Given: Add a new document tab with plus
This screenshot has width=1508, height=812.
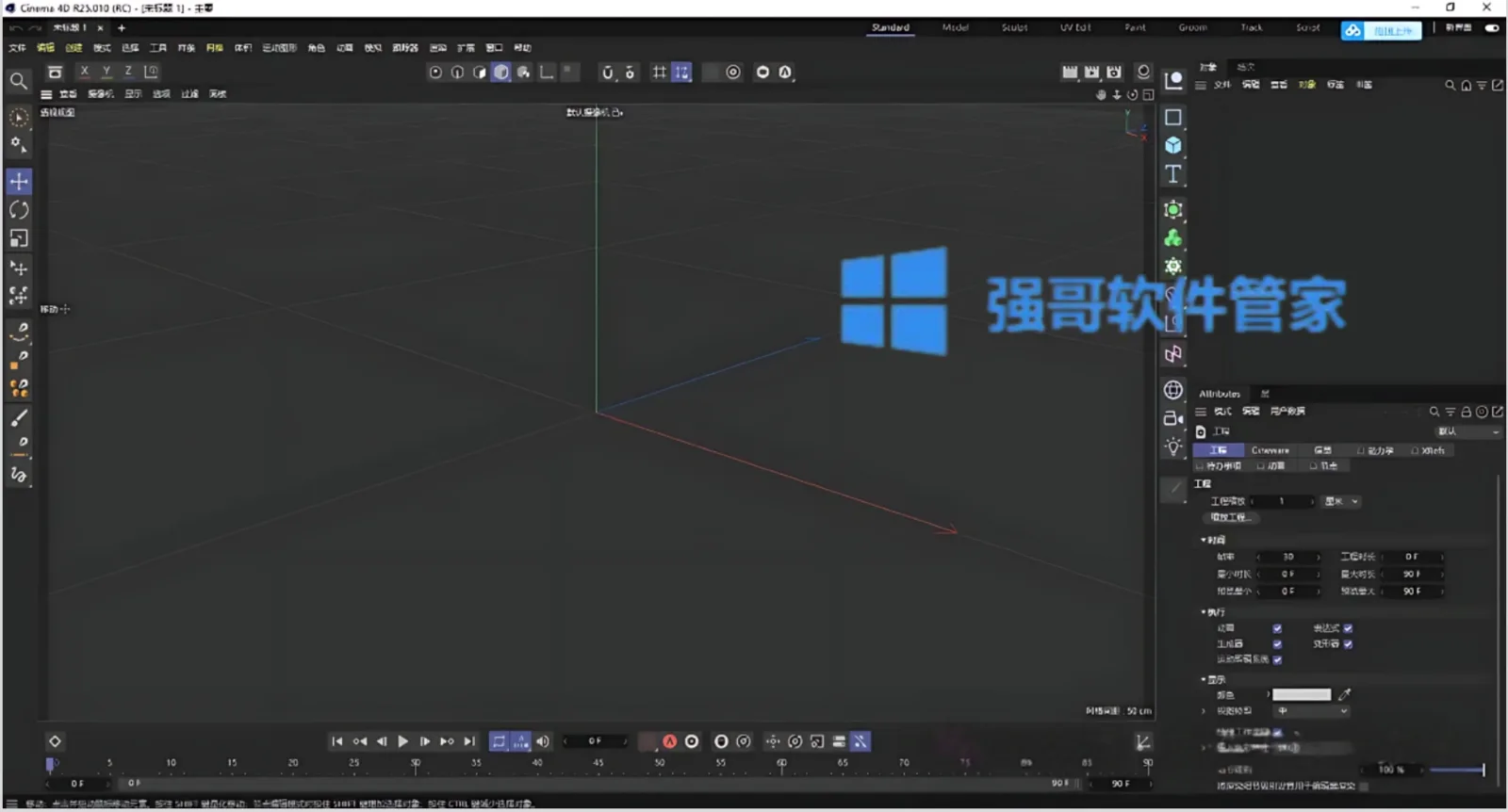Looking at the screenshot, I should (122, 28).
